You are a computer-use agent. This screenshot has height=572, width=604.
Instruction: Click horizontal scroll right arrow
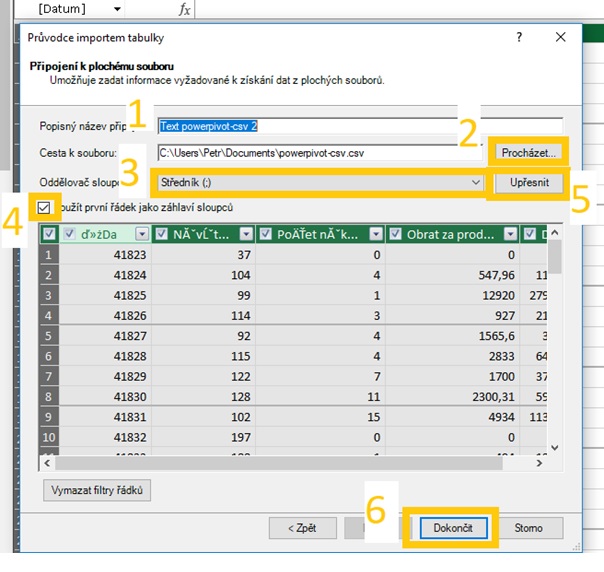click(x=539, y=463)
